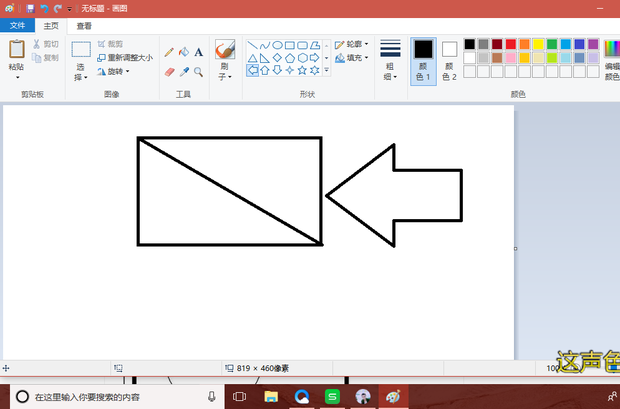
Task: Open the 刷子 brushes dropdown
Action: [225, 61]
